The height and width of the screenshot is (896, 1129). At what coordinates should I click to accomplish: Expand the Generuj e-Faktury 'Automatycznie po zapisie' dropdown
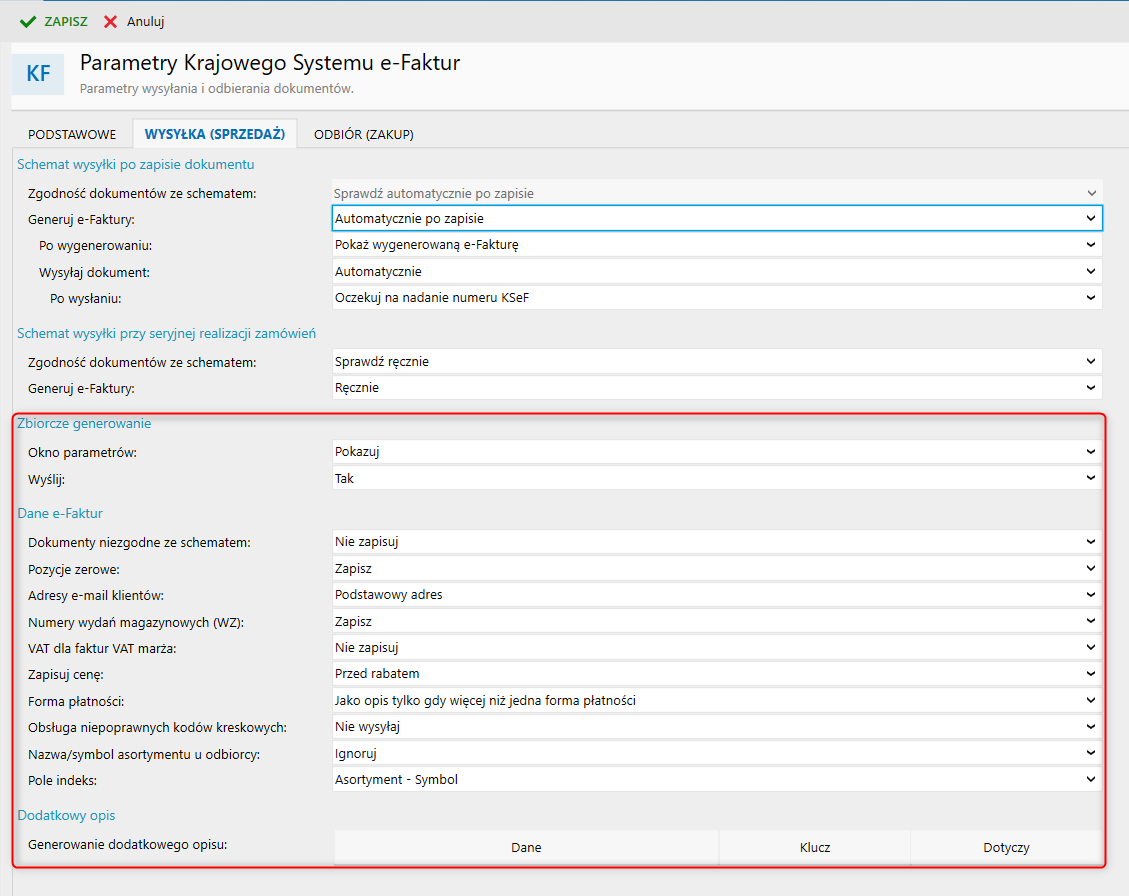click(716, 218)
